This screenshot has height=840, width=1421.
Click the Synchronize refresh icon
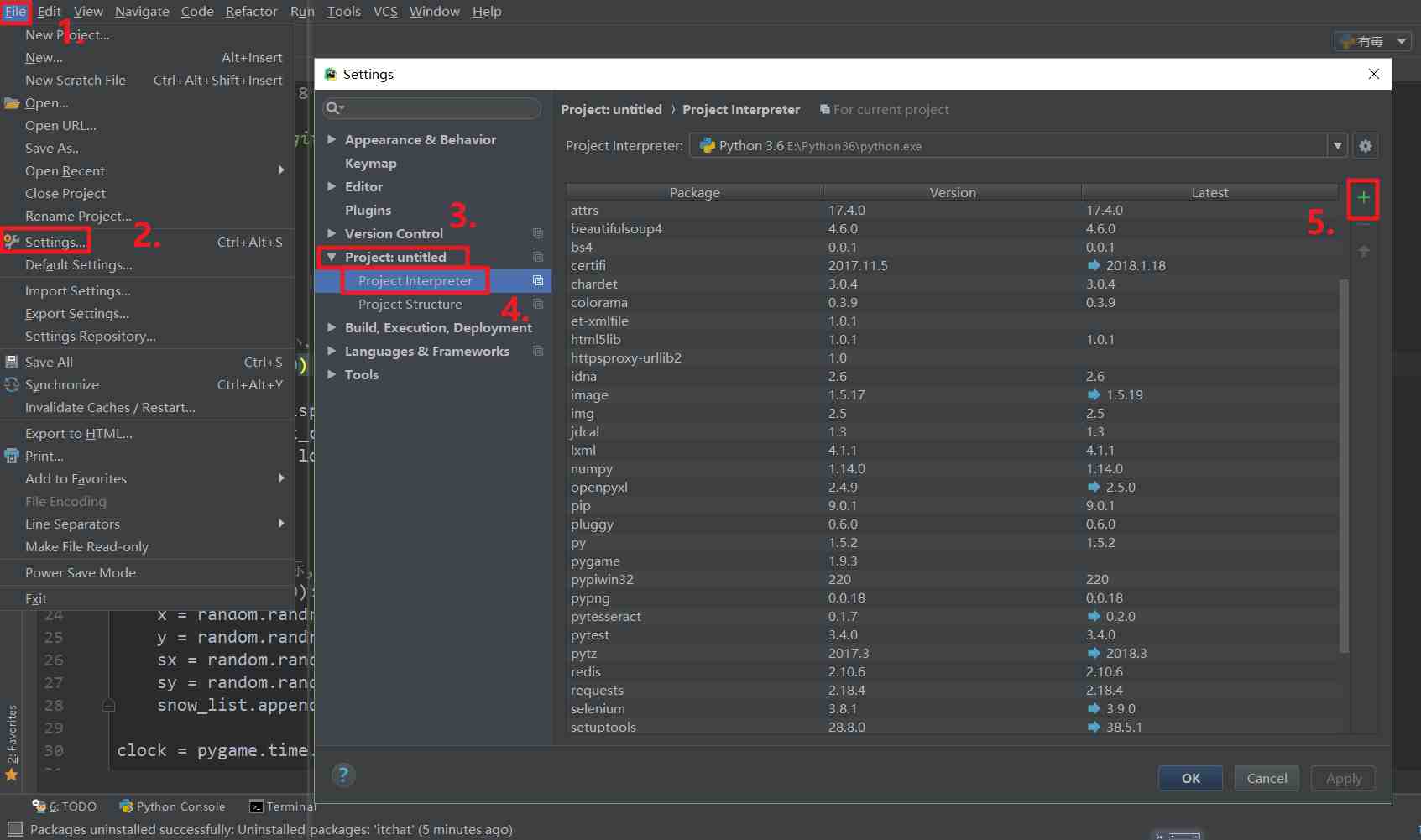[11, 384]
